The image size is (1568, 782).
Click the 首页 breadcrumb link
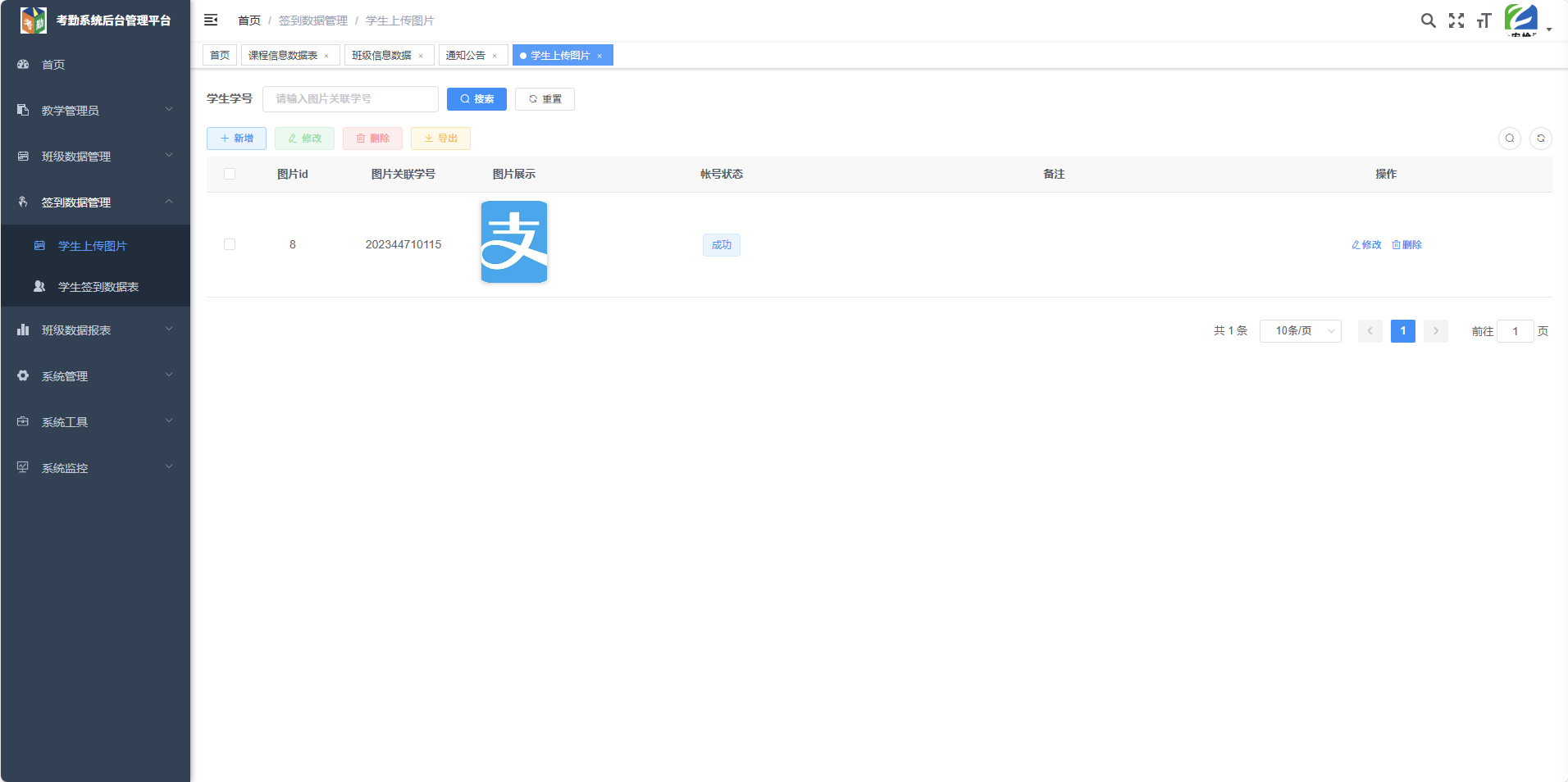pyautogui.click(x=249, y=20)
